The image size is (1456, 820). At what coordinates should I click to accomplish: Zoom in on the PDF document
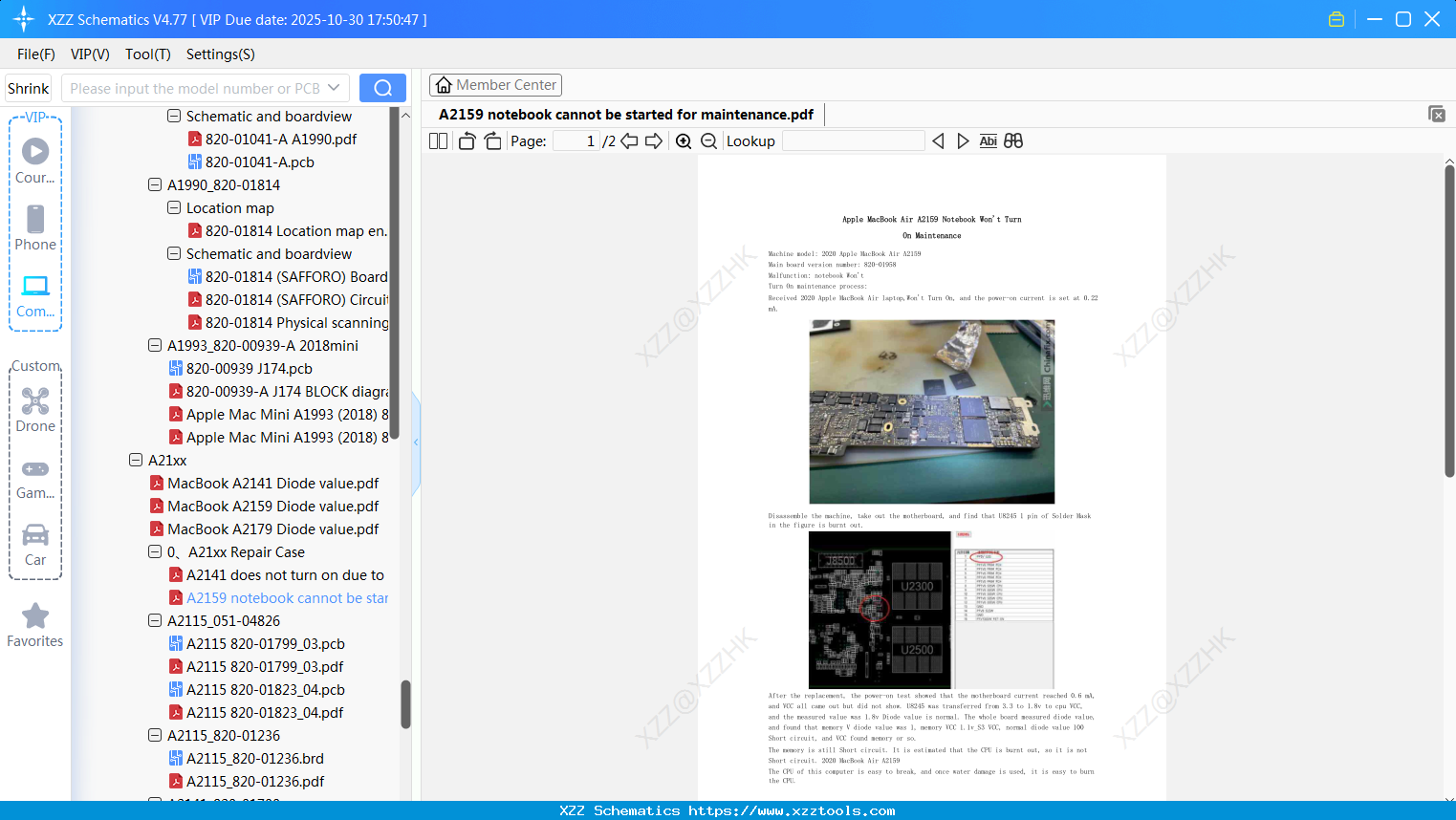[684, 140]
